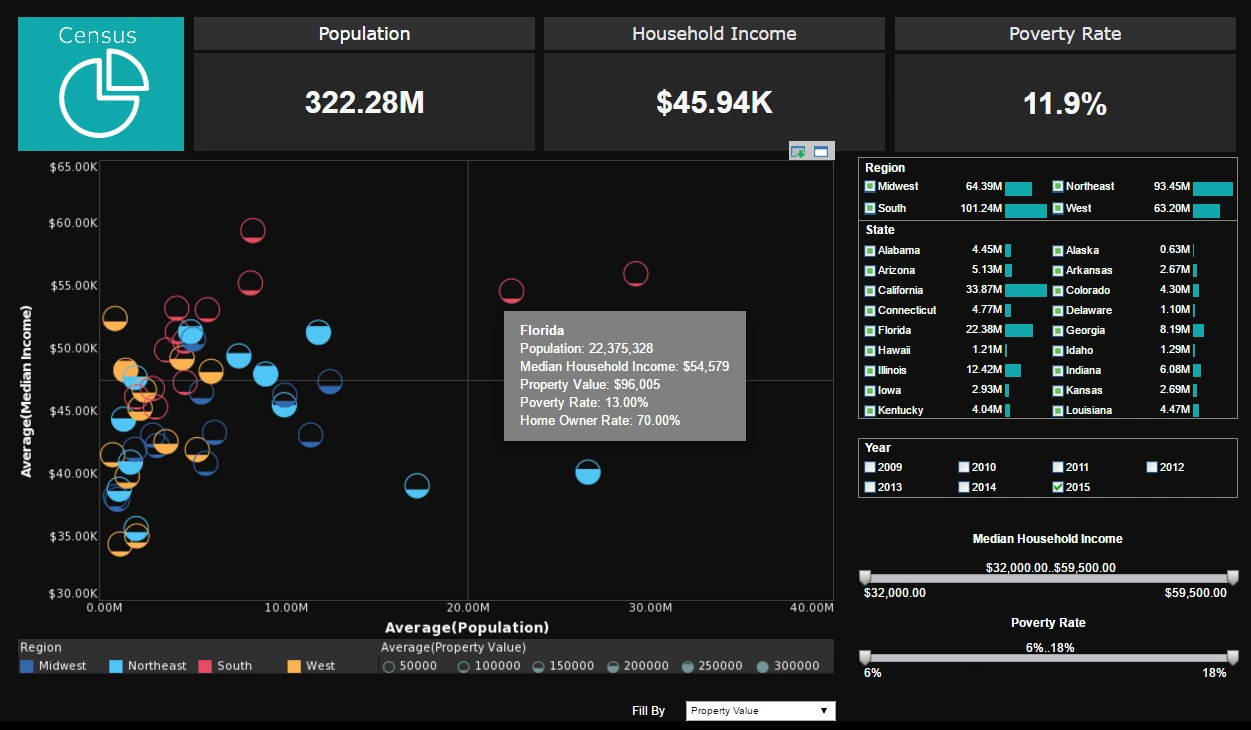The image size is (1251, 730).
Task: Select the Florida bubble in the scatter plot
Action: pos(511,293)
